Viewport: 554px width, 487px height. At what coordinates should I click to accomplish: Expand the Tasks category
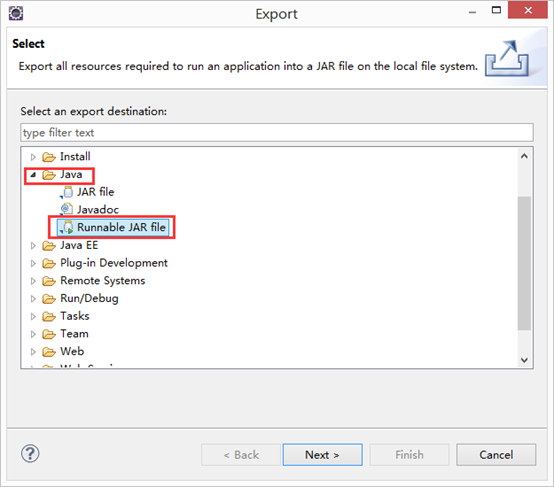tap(33, 316)
